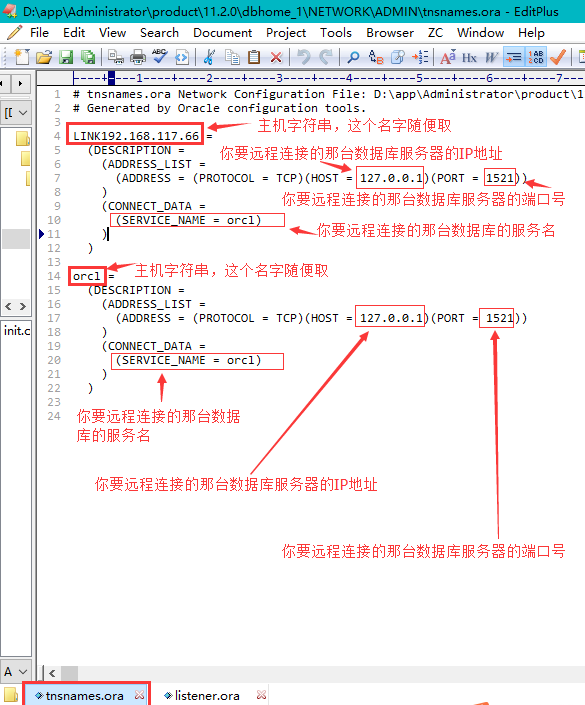The image size is (585, 705).
Task: Toggle word wrap with the W icon
Action: tap(491, 57)
